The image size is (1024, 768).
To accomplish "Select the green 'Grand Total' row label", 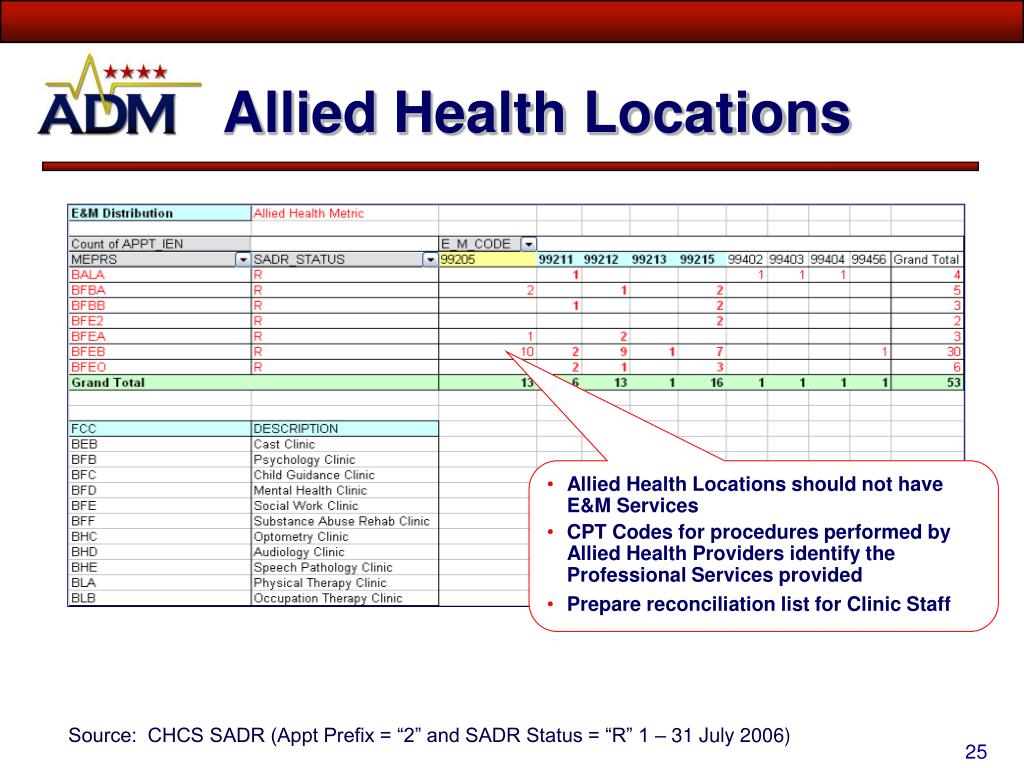I will coord(253,383).
